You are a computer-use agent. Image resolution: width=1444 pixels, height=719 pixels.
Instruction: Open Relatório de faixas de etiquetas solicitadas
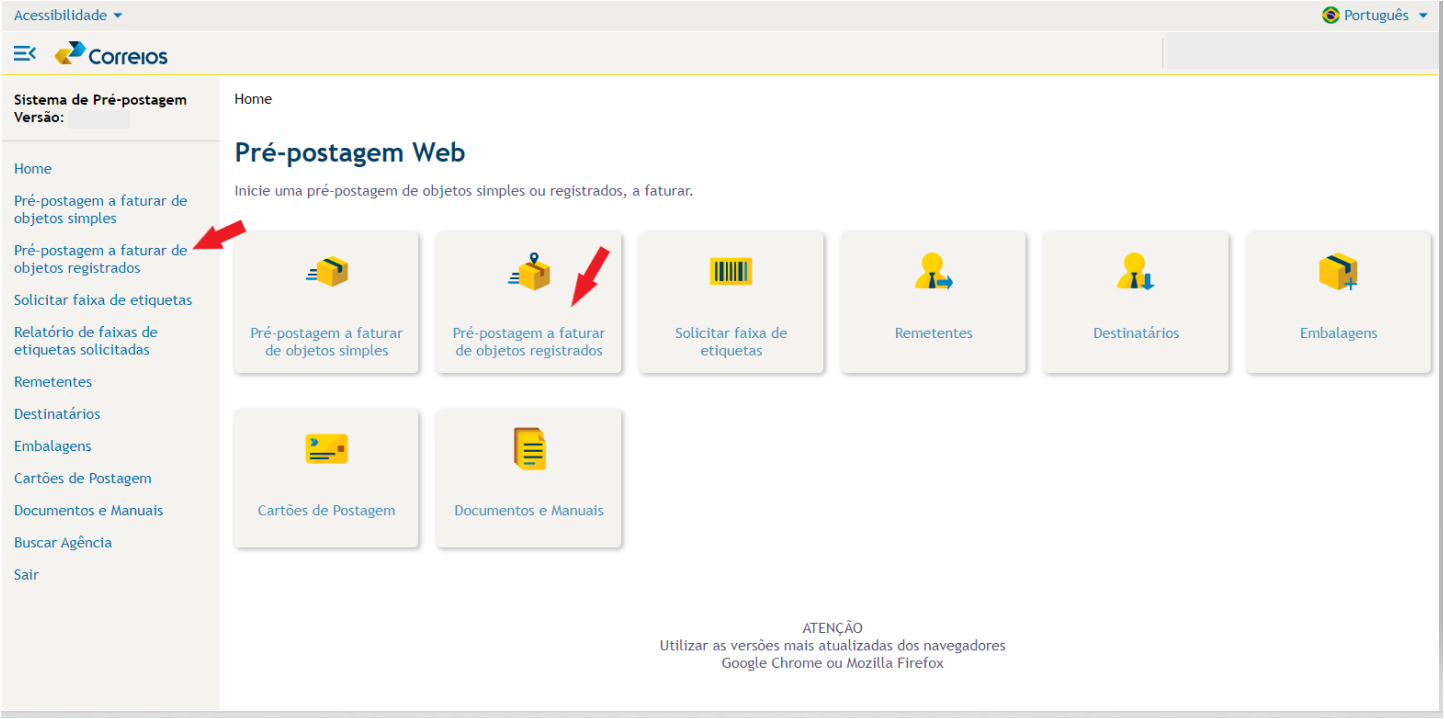click(86, 341)
